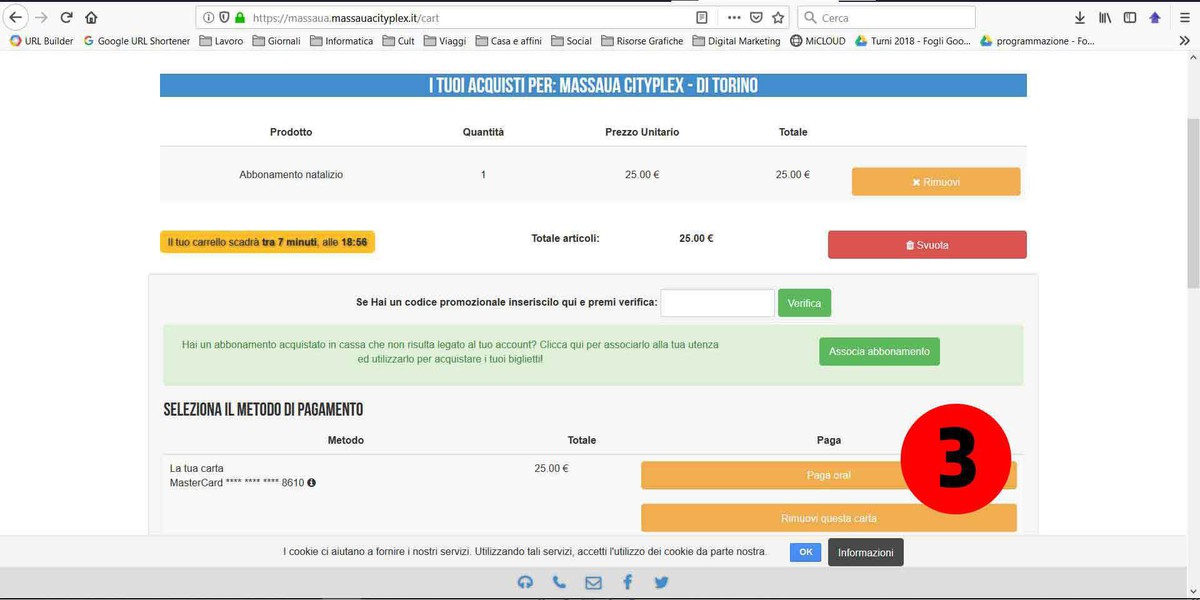Show site information in address bar
Viewport: 1200px width, 600px height.
pyautogui.click(x=208, y=17)
